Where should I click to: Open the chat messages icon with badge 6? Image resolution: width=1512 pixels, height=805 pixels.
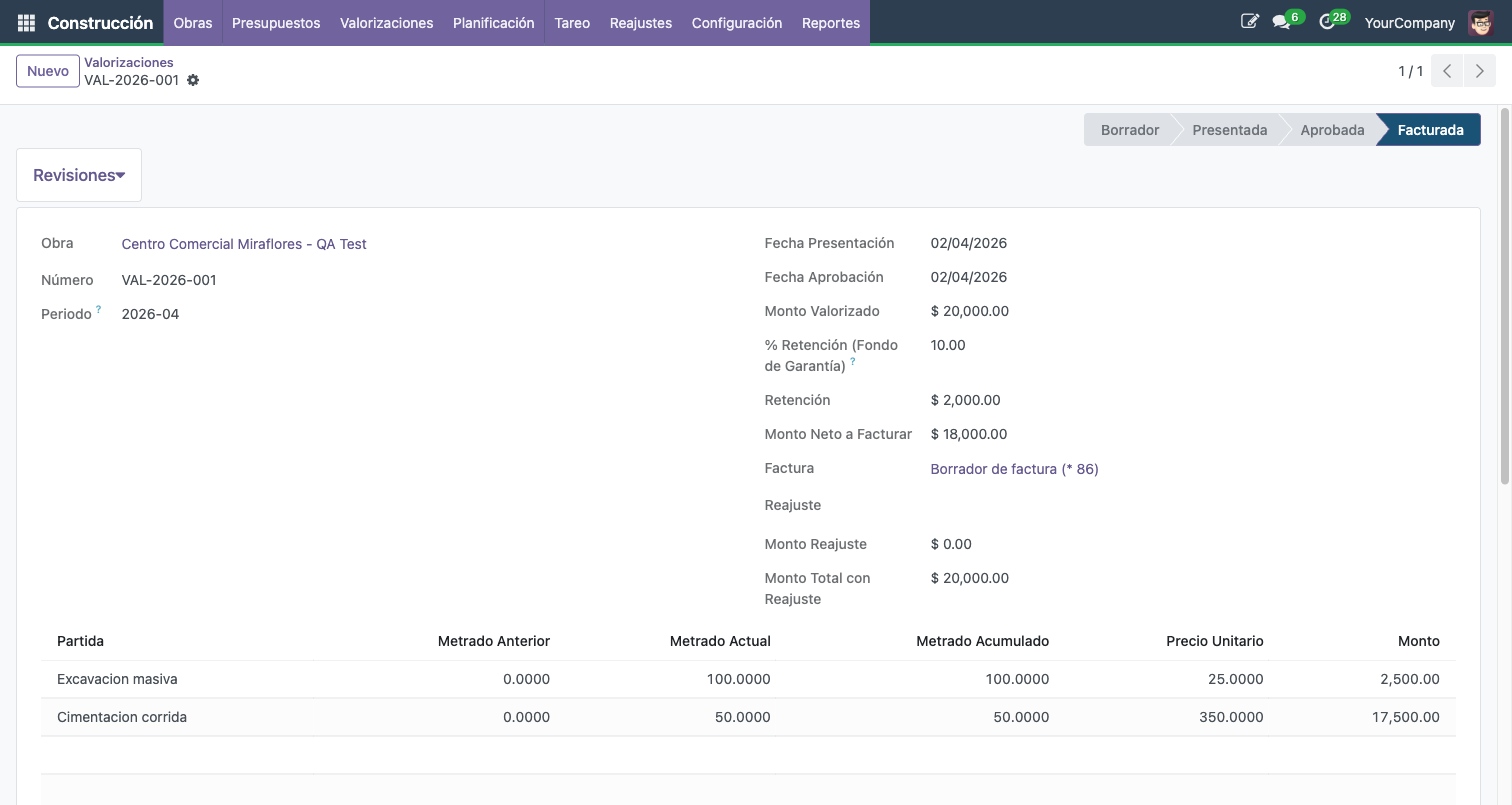(1281, 22)
